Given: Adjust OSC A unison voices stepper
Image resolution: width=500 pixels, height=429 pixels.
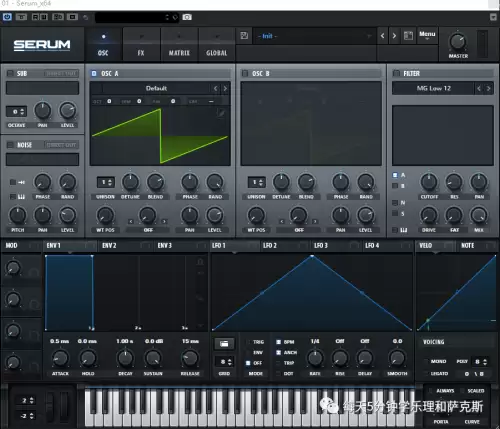Looking at the screenshot, I should coord(106,182).
